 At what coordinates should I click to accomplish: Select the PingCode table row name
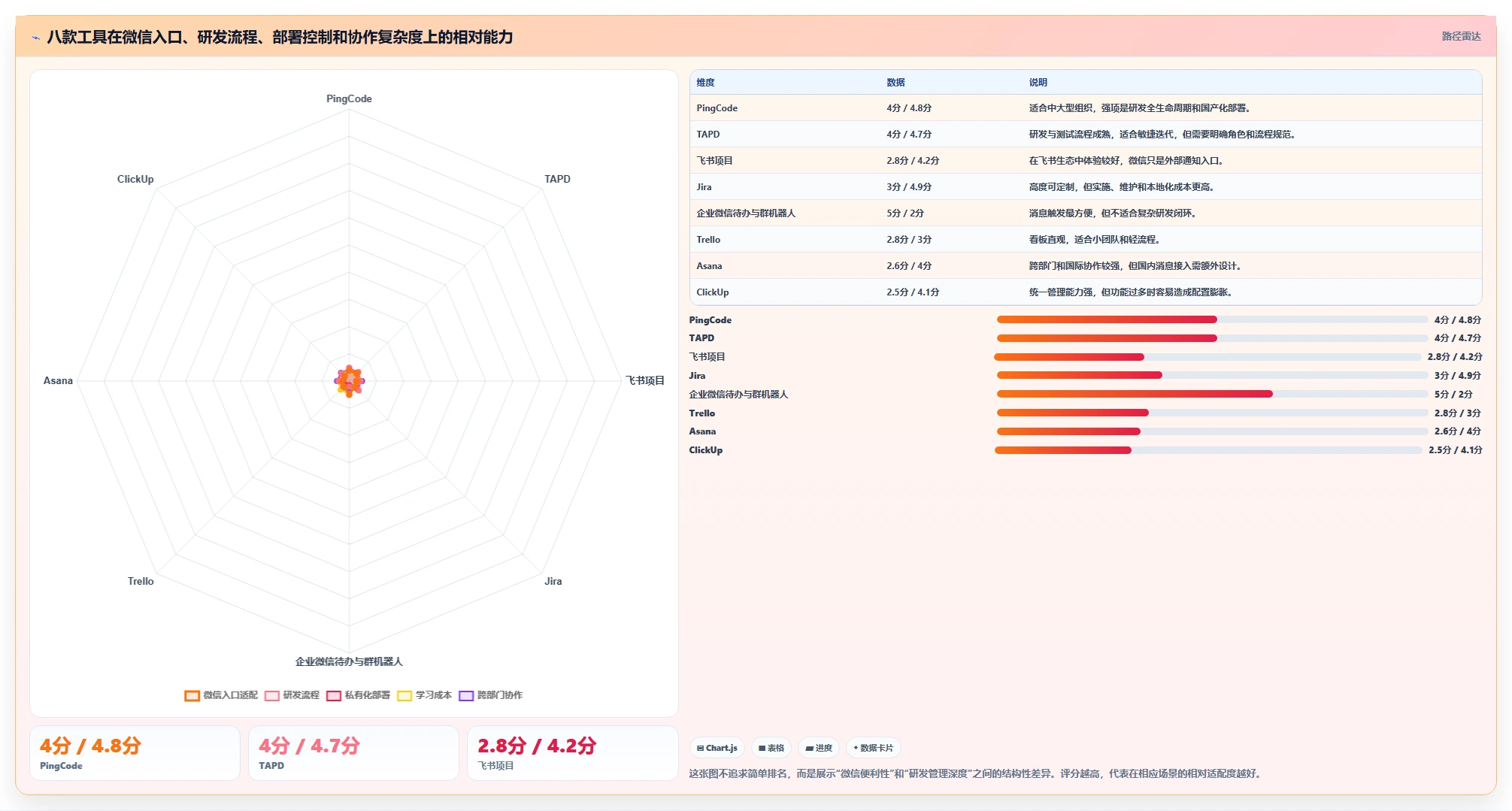pyautogui.click(x=717, y=108)
